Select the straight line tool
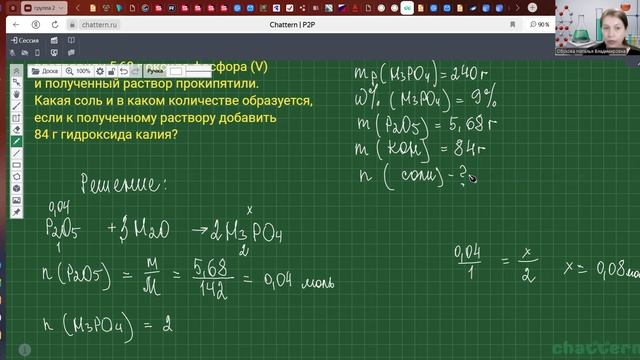Image resolution: width=640 pixels, height=360 pixels. click(16, 153)
